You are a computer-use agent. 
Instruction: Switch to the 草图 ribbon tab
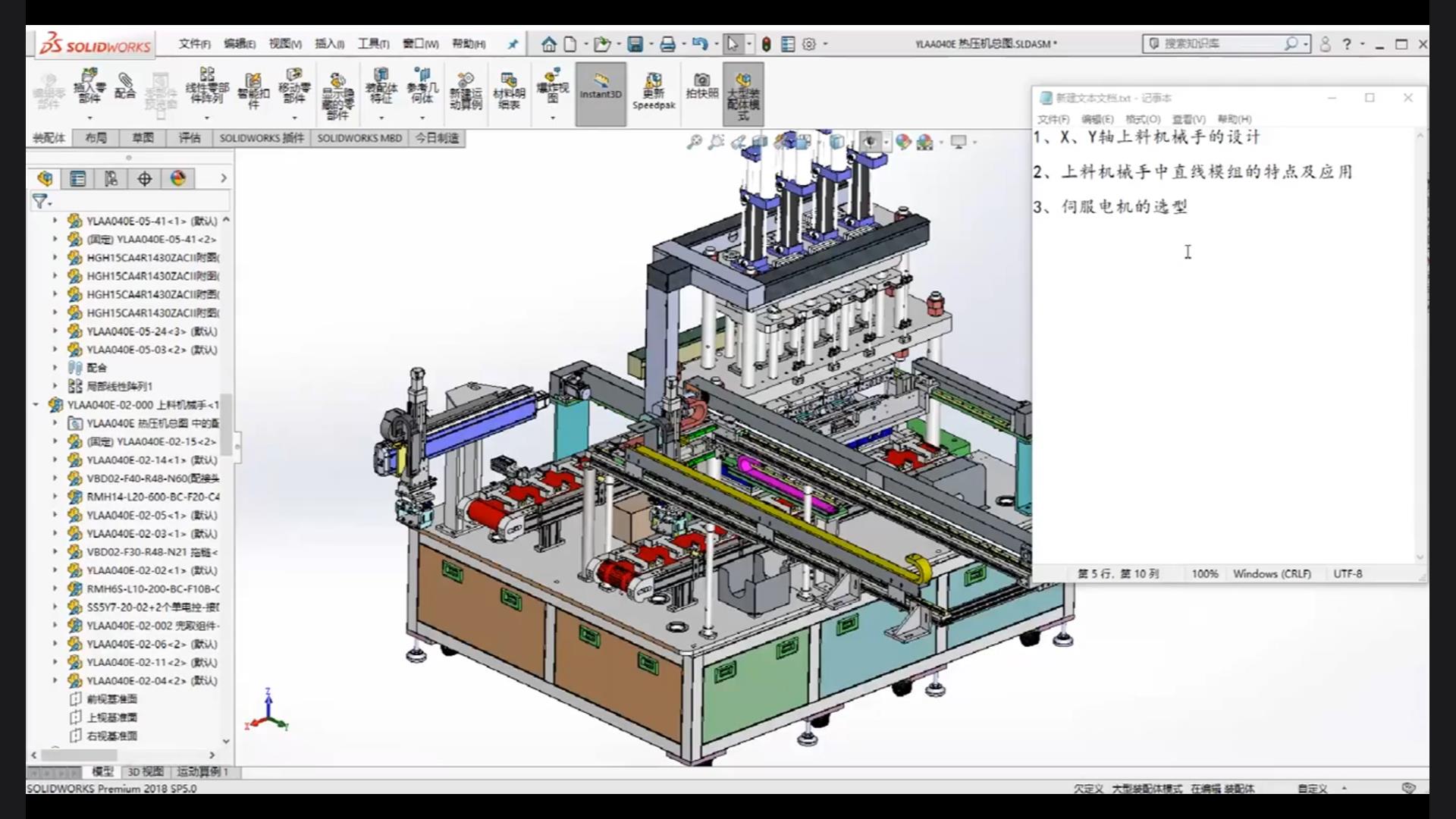coord(143,138)
